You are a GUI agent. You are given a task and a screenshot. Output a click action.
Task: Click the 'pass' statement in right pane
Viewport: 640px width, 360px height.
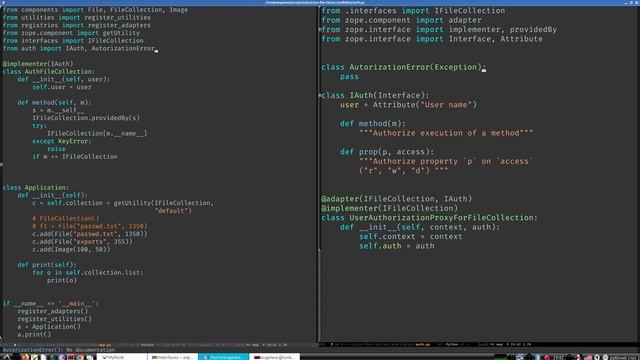349,77
